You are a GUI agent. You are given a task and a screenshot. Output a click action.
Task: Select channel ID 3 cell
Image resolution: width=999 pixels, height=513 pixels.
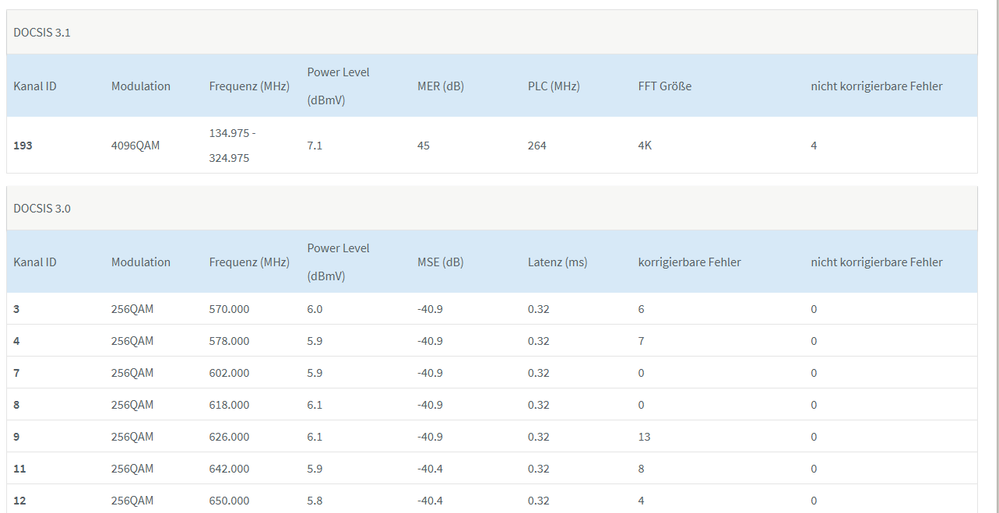17,309
